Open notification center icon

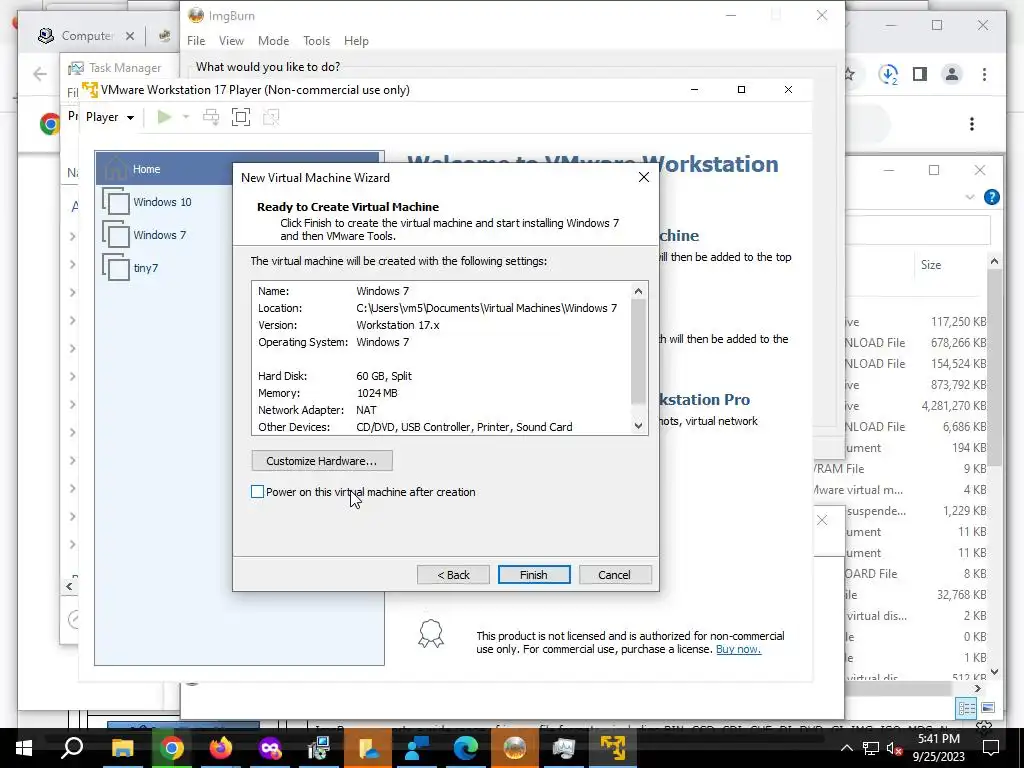[991, 748]
